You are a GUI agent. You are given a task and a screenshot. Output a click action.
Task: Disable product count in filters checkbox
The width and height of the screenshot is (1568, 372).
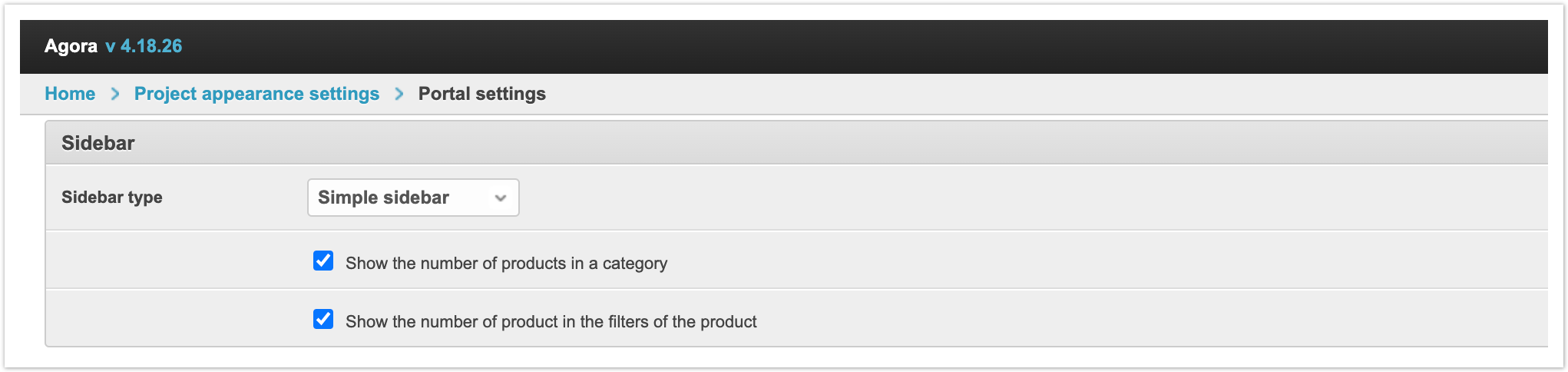pyautogui.click(x=323, y=320)
